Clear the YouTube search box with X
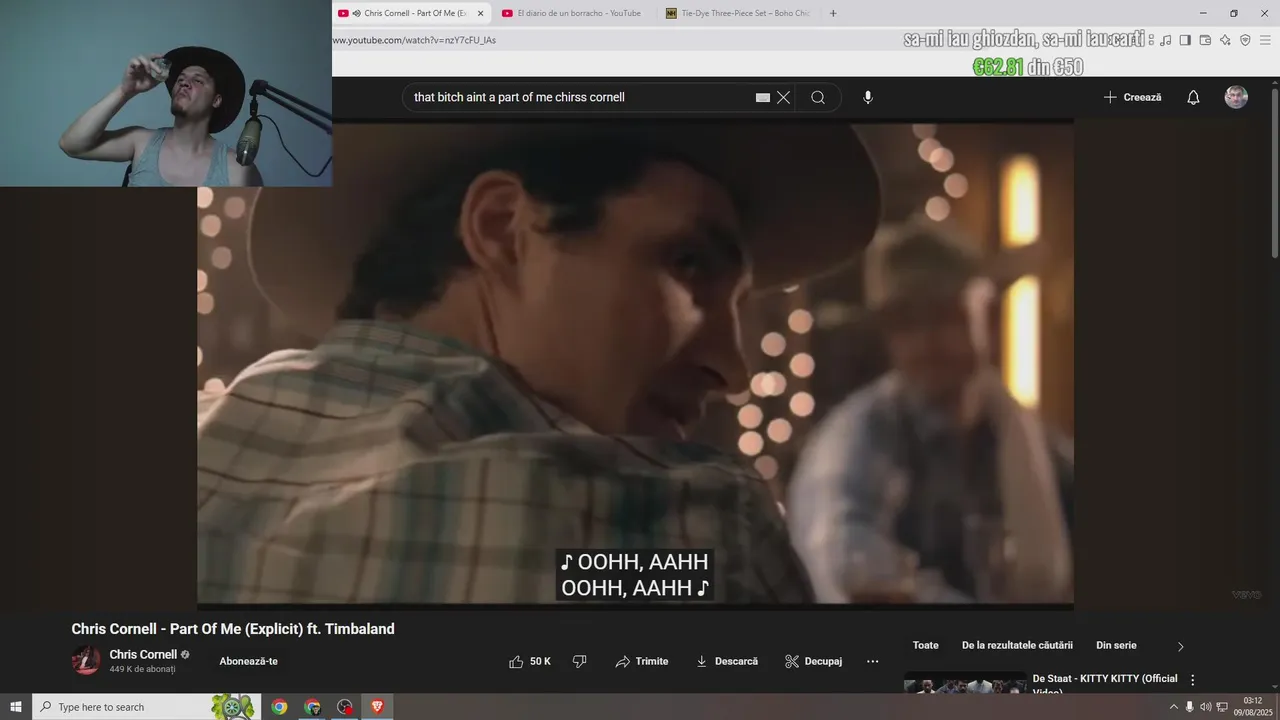This screenshot has width=1280, height=720. click(x=783, y=97)
